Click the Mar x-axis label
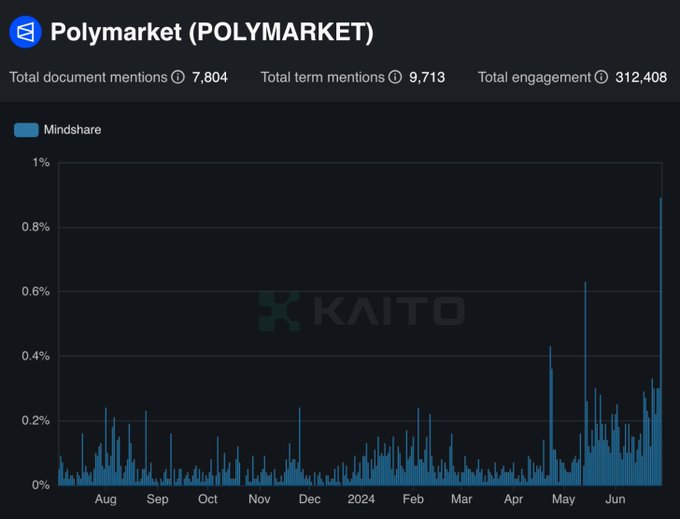This screenshot has height=519, width=680. (461, 499)
